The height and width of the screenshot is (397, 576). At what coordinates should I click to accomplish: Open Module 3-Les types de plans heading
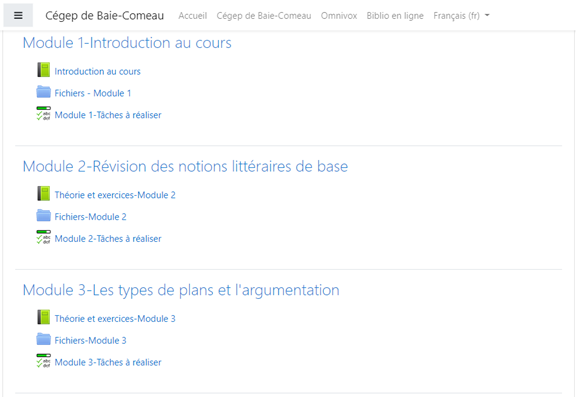(x=181, y=290)
